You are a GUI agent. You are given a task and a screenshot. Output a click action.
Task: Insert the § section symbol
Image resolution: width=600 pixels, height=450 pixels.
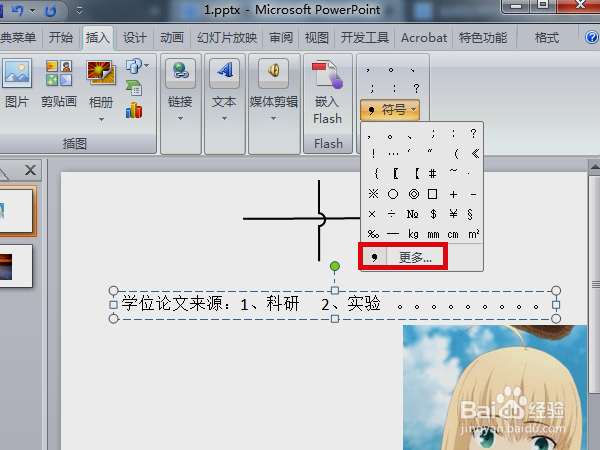470,214
